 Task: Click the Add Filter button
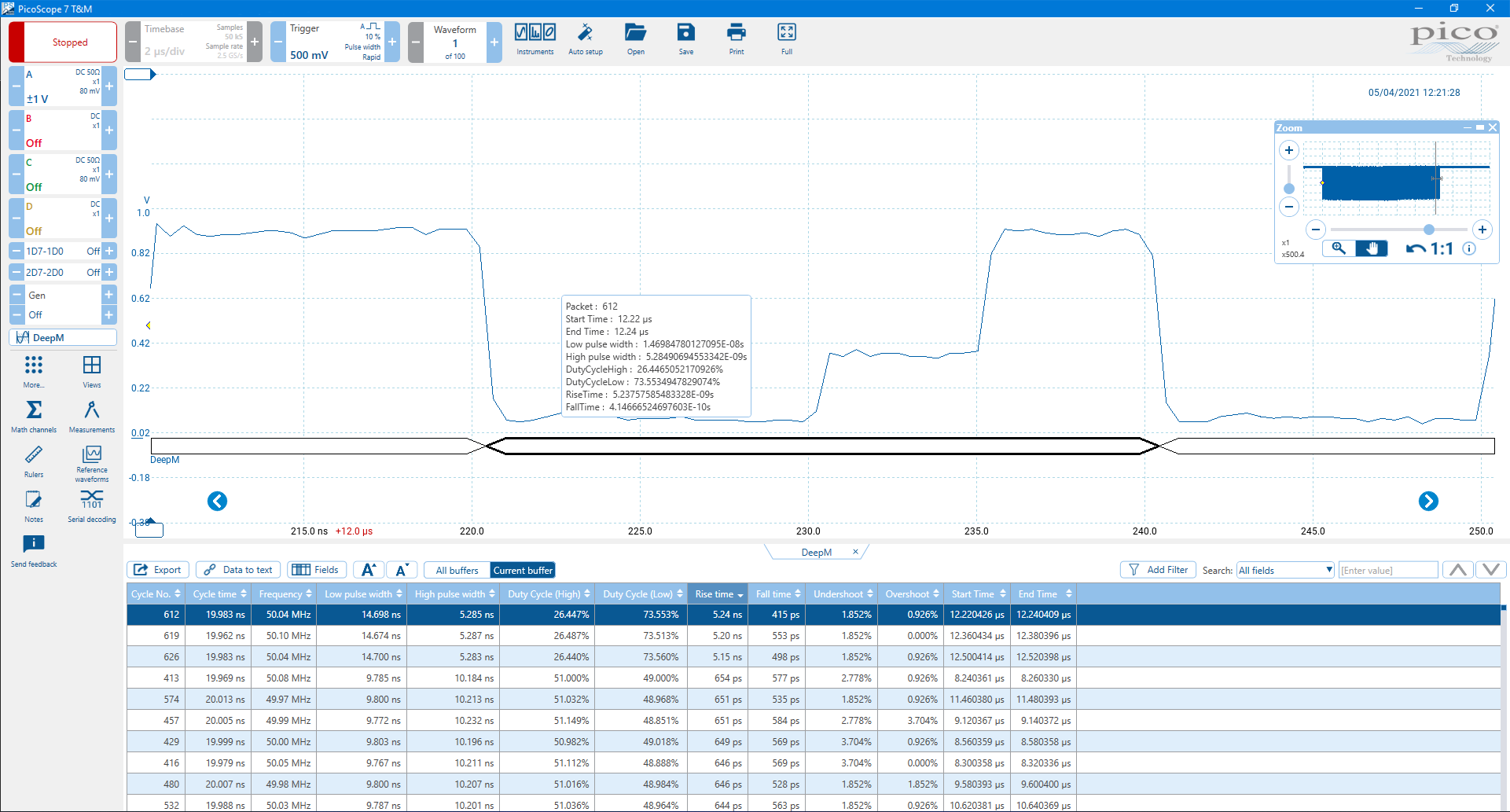pos(1158,570)
